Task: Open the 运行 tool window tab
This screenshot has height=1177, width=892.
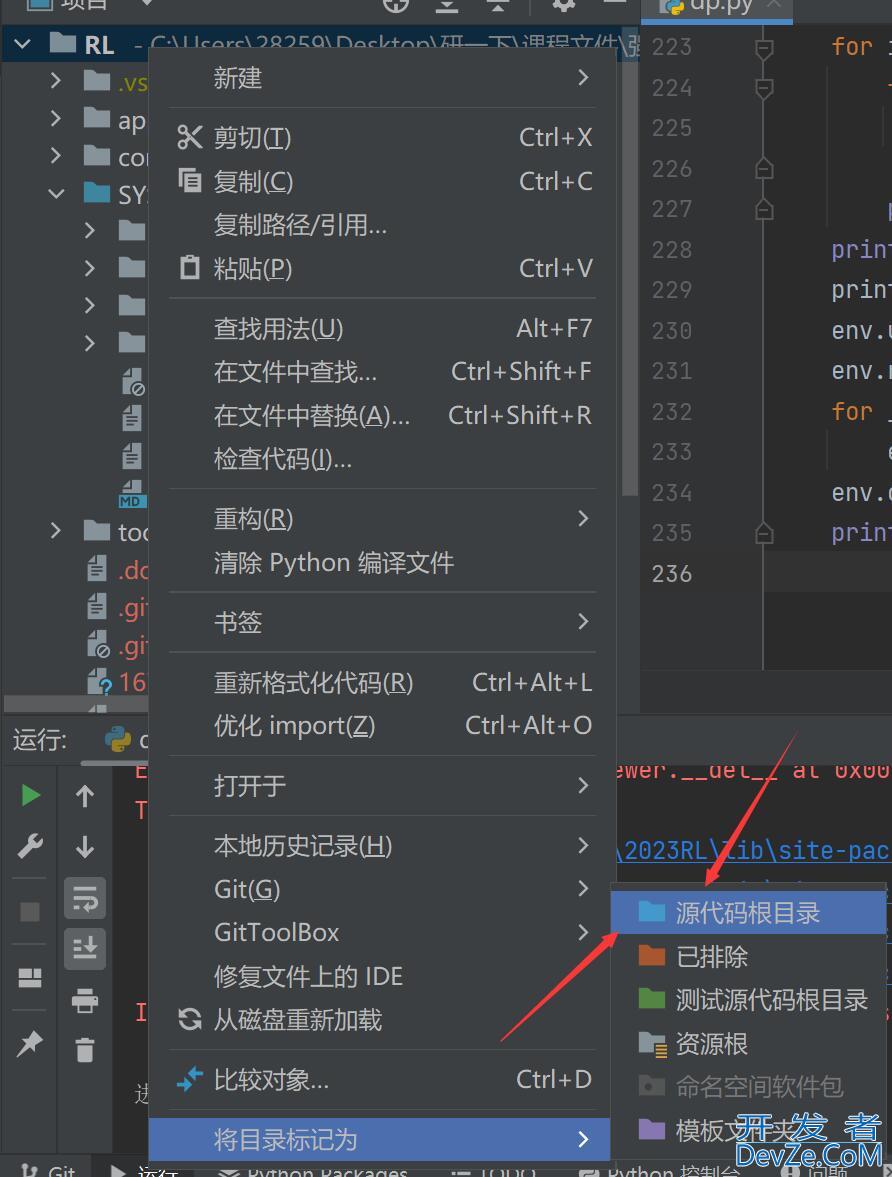Action: (x=143, y=1169)
